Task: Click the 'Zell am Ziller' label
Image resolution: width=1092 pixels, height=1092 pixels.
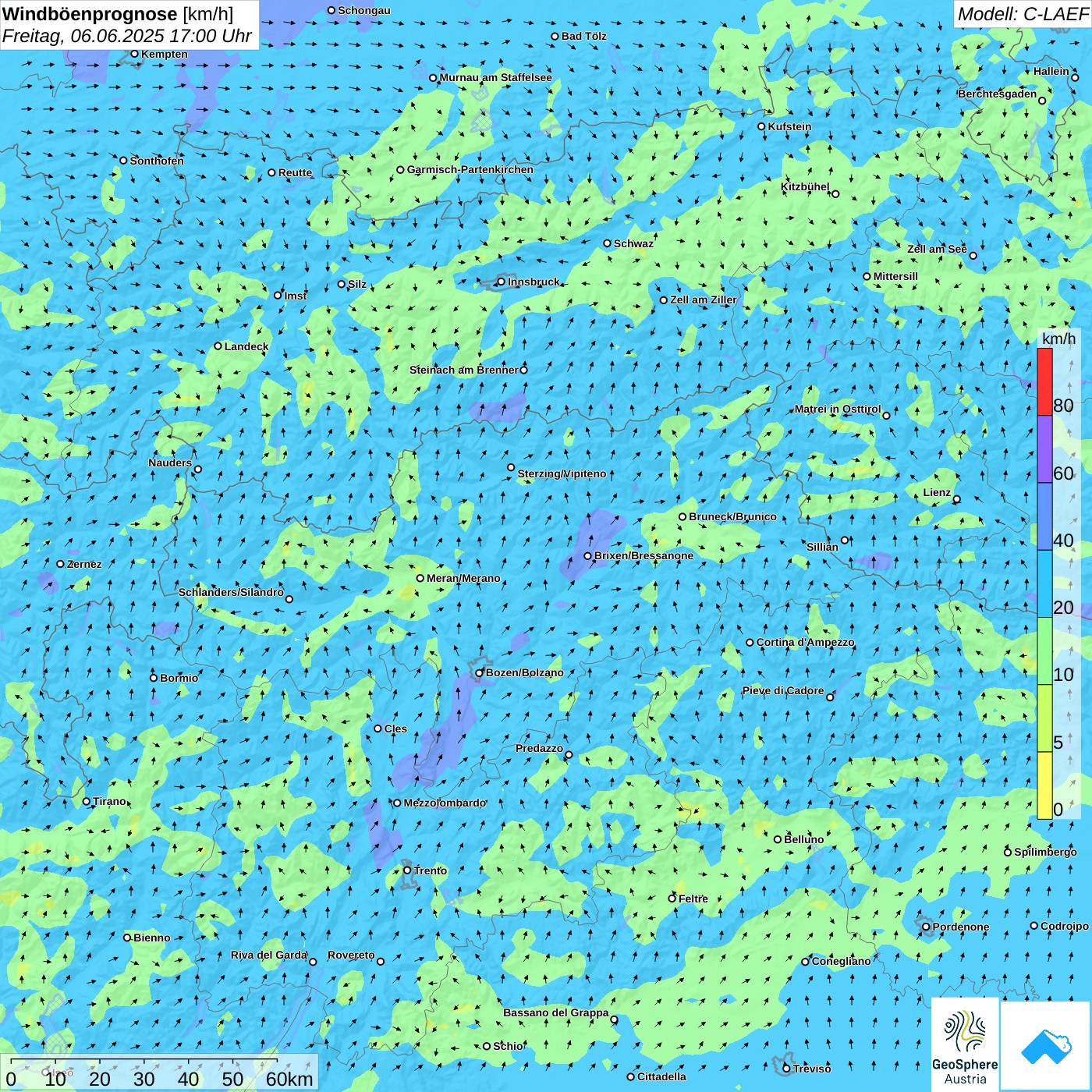Action: click(x=704, y=300)
